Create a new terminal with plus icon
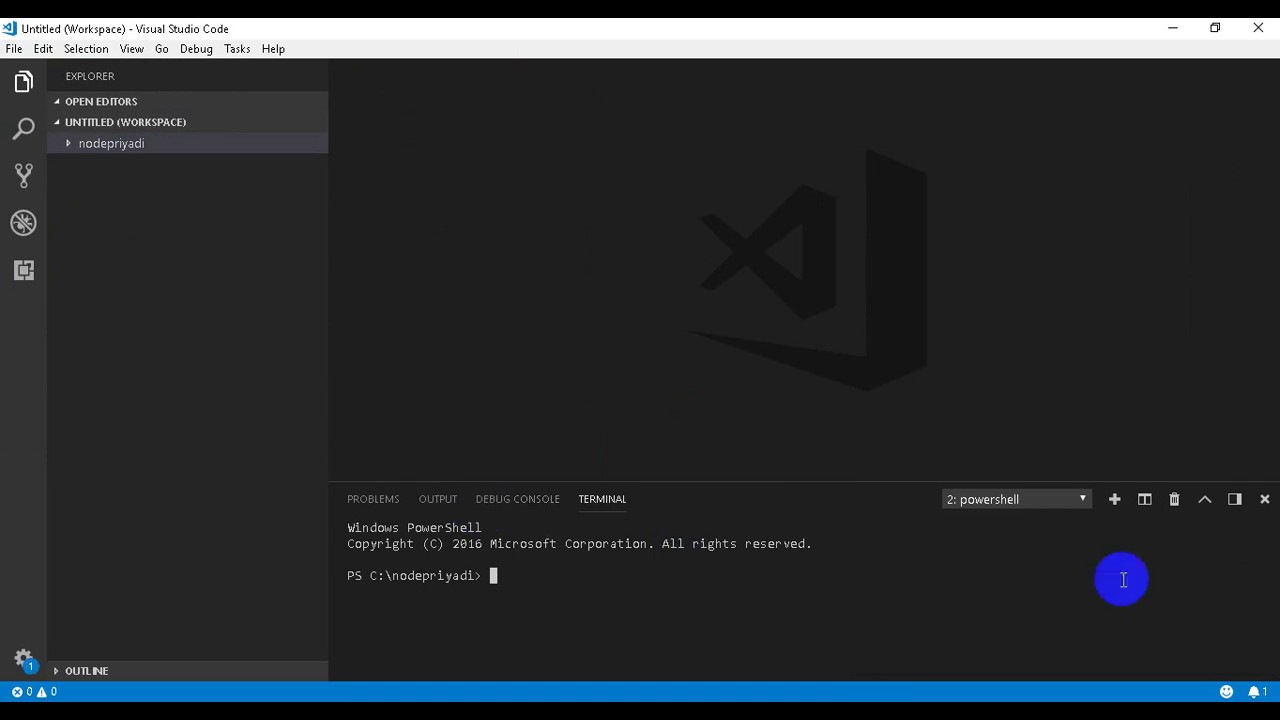The image size is (1280, 720). coord(1114,499)
